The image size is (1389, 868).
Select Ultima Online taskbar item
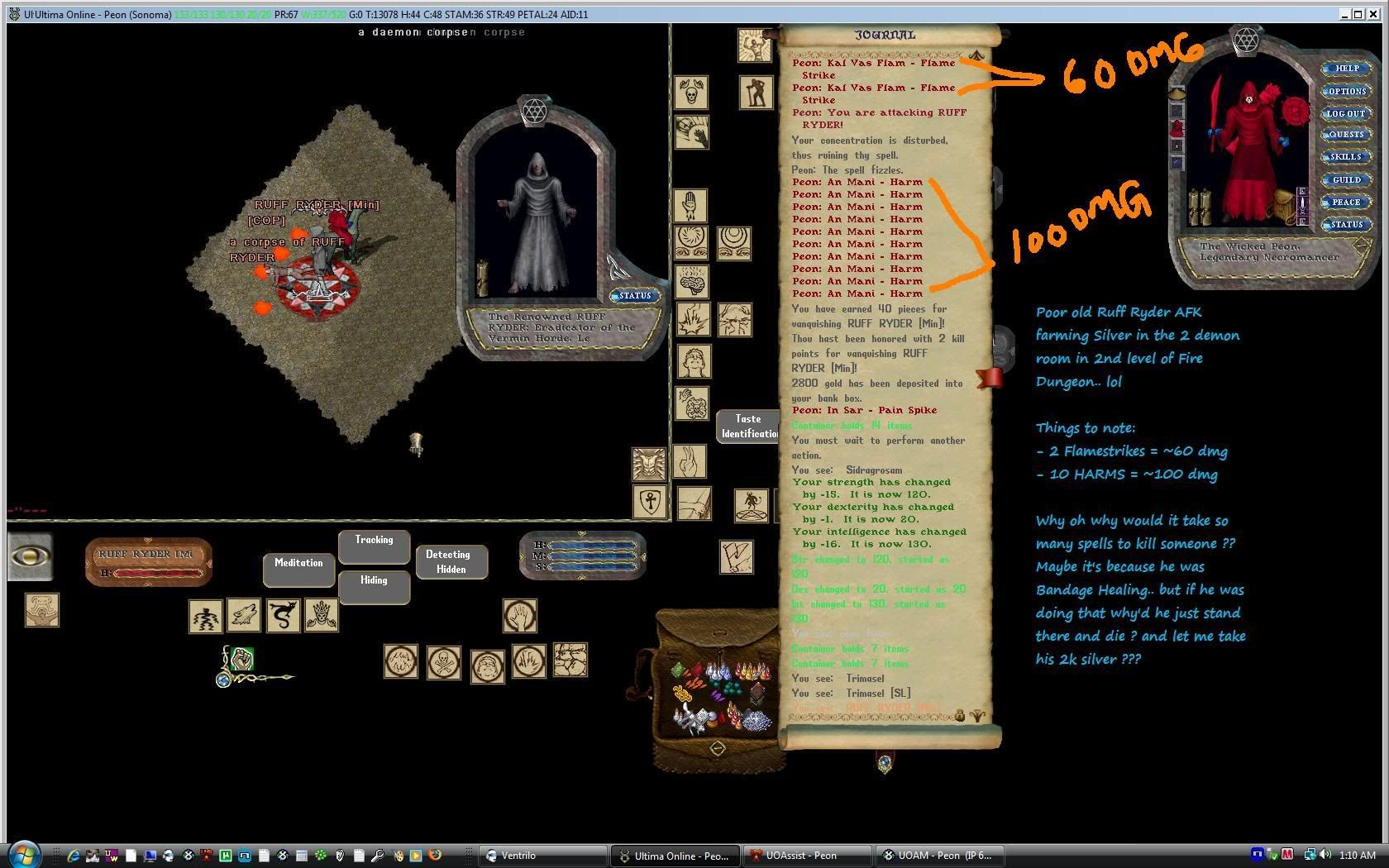click(x=675, y=856)
